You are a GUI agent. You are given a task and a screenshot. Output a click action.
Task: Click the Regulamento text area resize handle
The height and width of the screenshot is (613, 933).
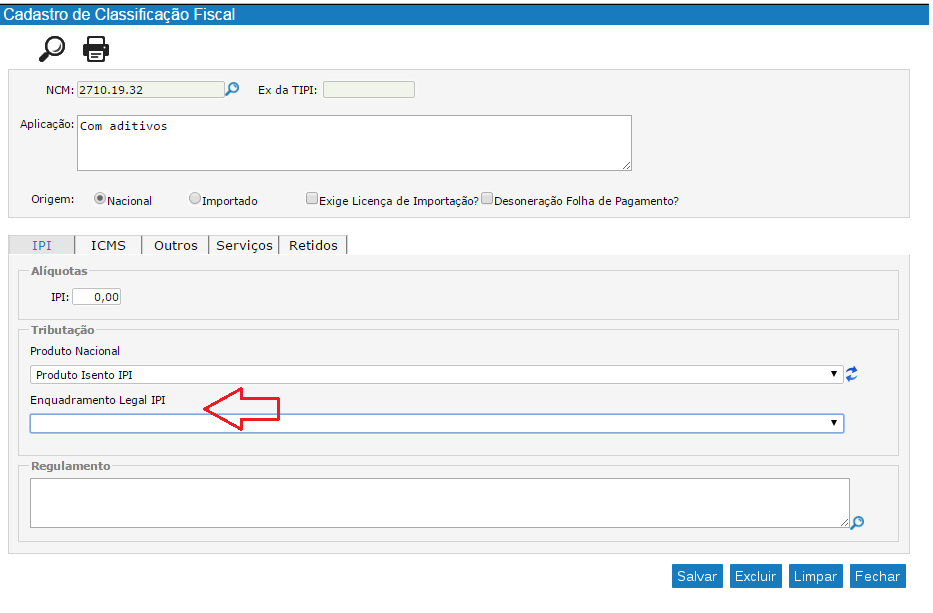point(845,523)
